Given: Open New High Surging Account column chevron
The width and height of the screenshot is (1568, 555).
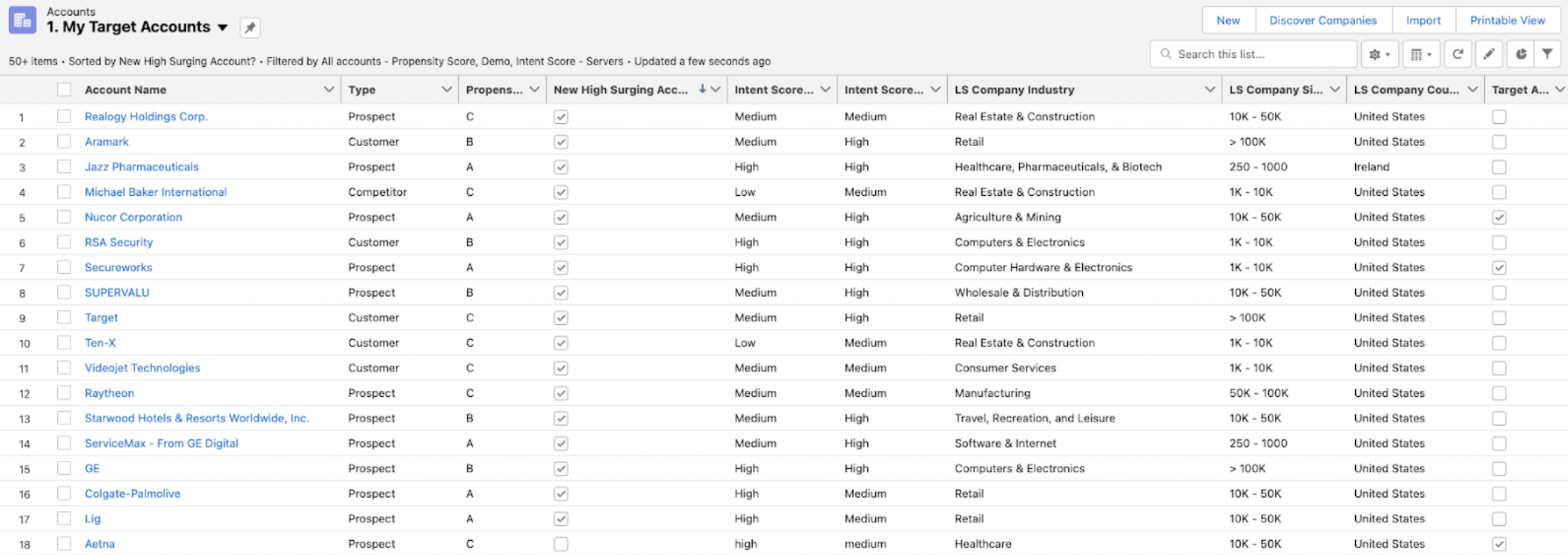Looking at the screenshot, I should tap(716, 89).
